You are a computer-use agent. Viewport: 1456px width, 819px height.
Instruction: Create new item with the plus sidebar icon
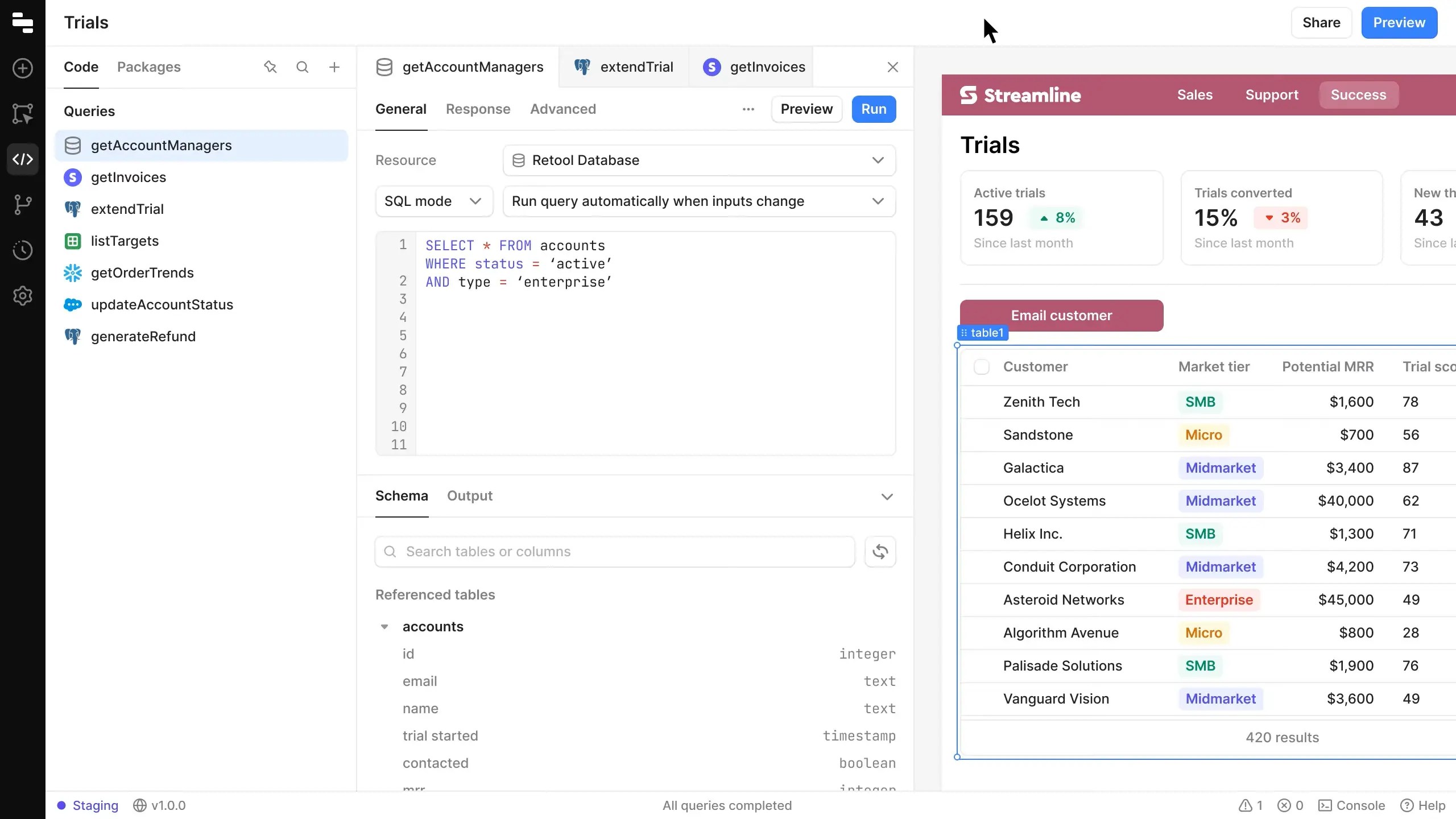pos(22,68)
